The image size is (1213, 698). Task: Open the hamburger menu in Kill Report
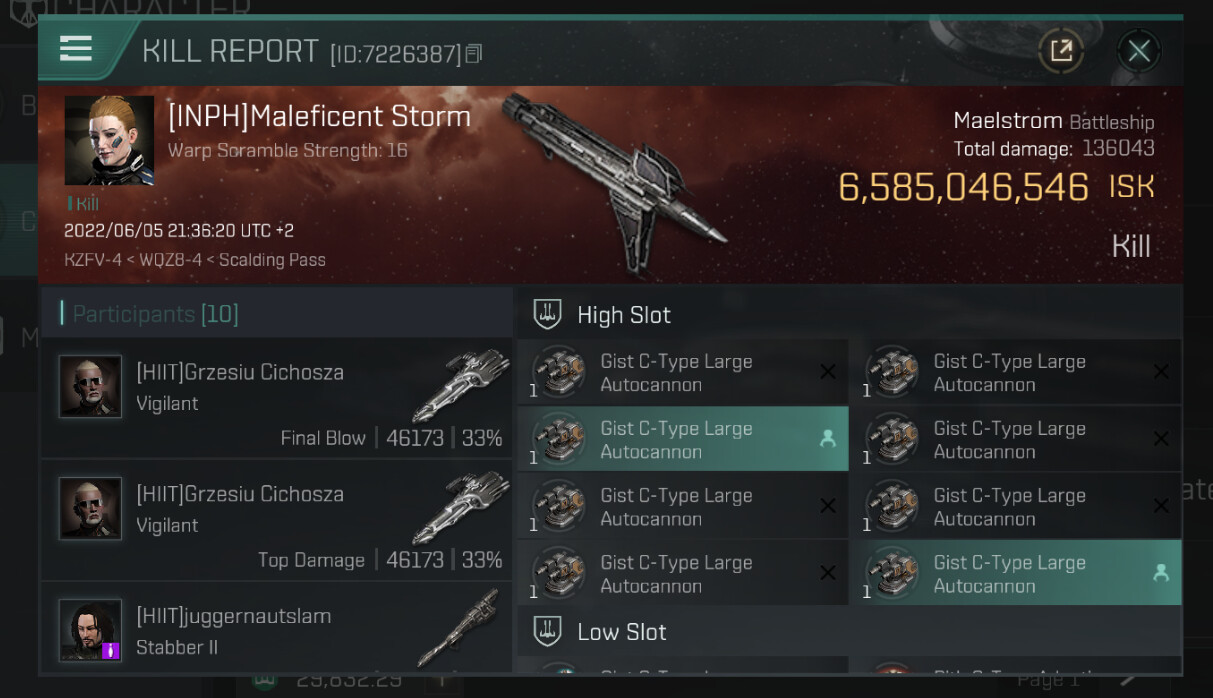[76, 49]
